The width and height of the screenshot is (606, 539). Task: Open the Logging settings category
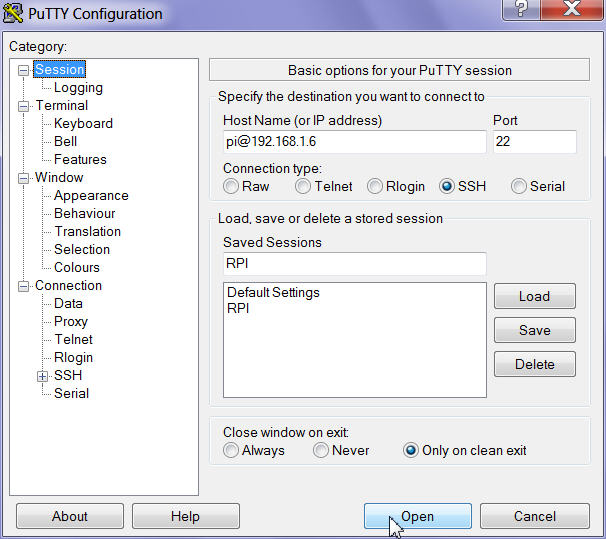[x=78, y=88]
